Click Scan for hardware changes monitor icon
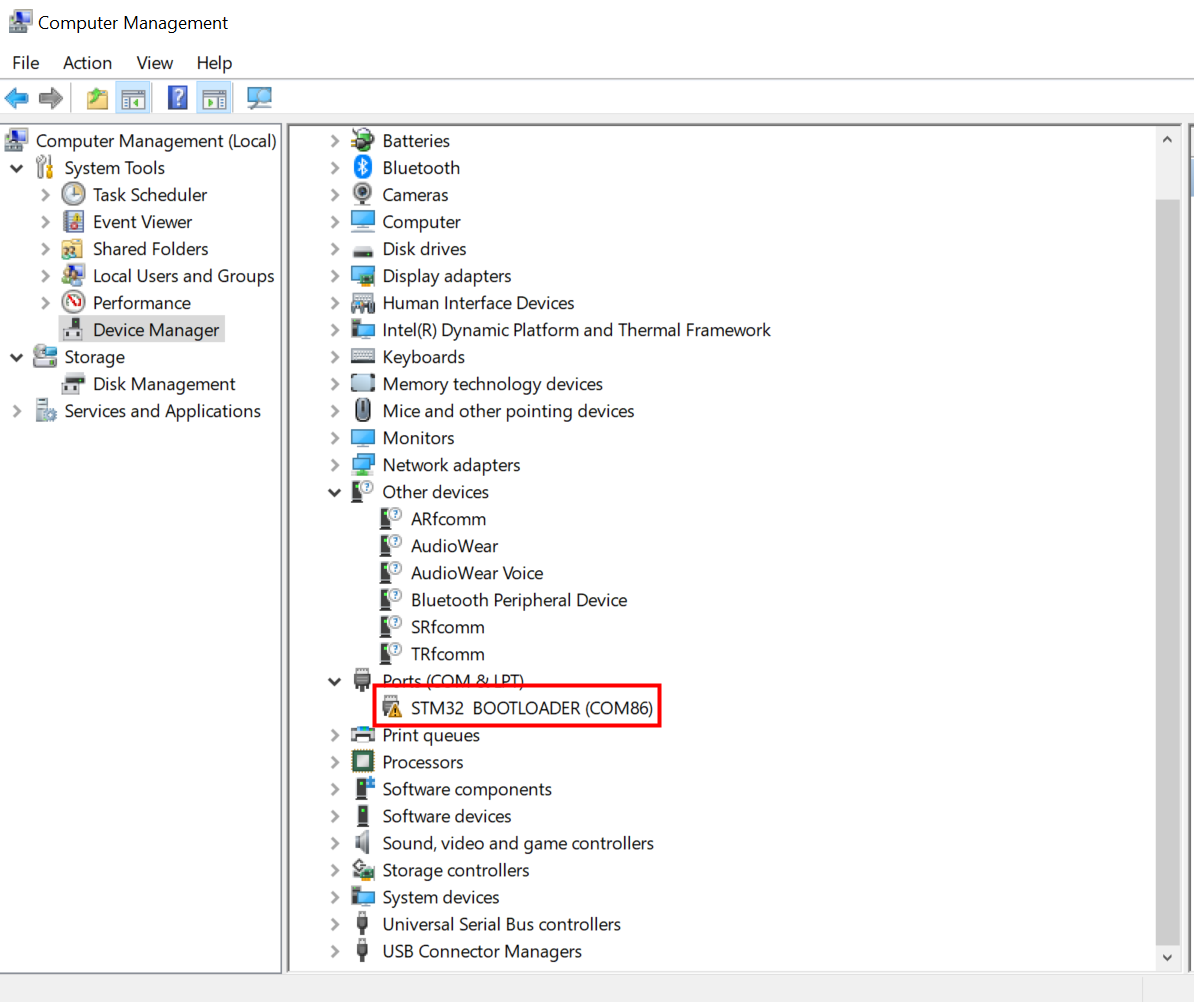Screen dimensions: 1194x1002 [x=259, y=97]
